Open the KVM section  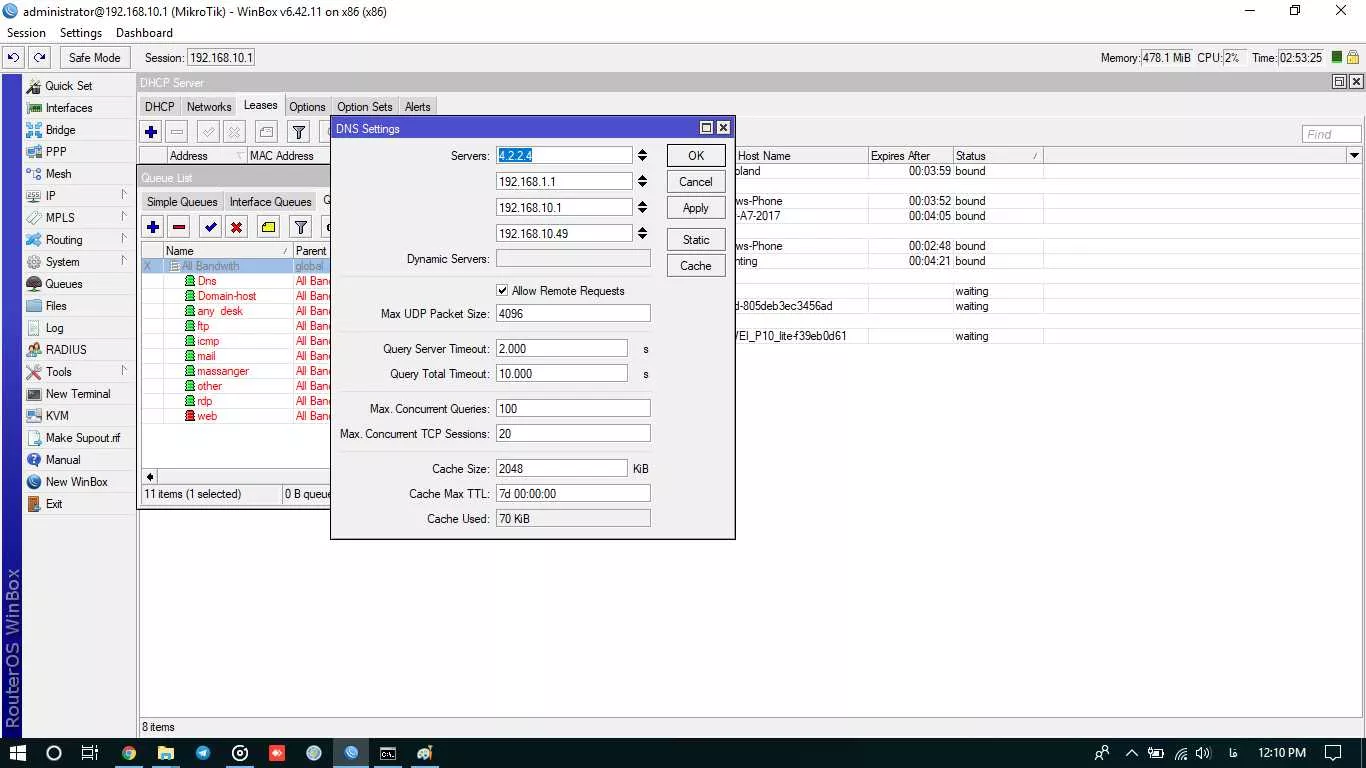pyautogui.click(x=57, y=416)
